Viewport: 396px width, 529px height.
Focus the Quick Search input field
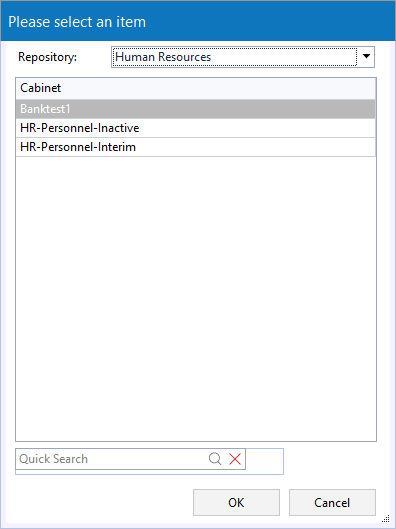point(111,459)
